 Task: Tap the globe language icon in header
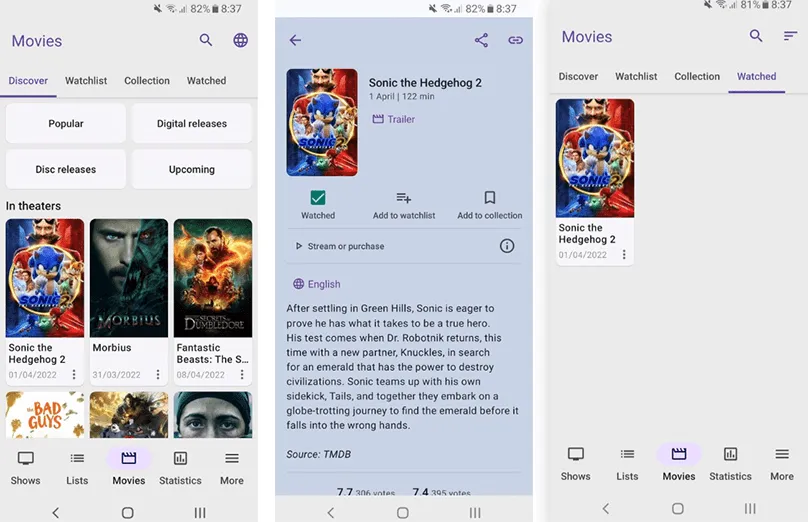point(240,40)
